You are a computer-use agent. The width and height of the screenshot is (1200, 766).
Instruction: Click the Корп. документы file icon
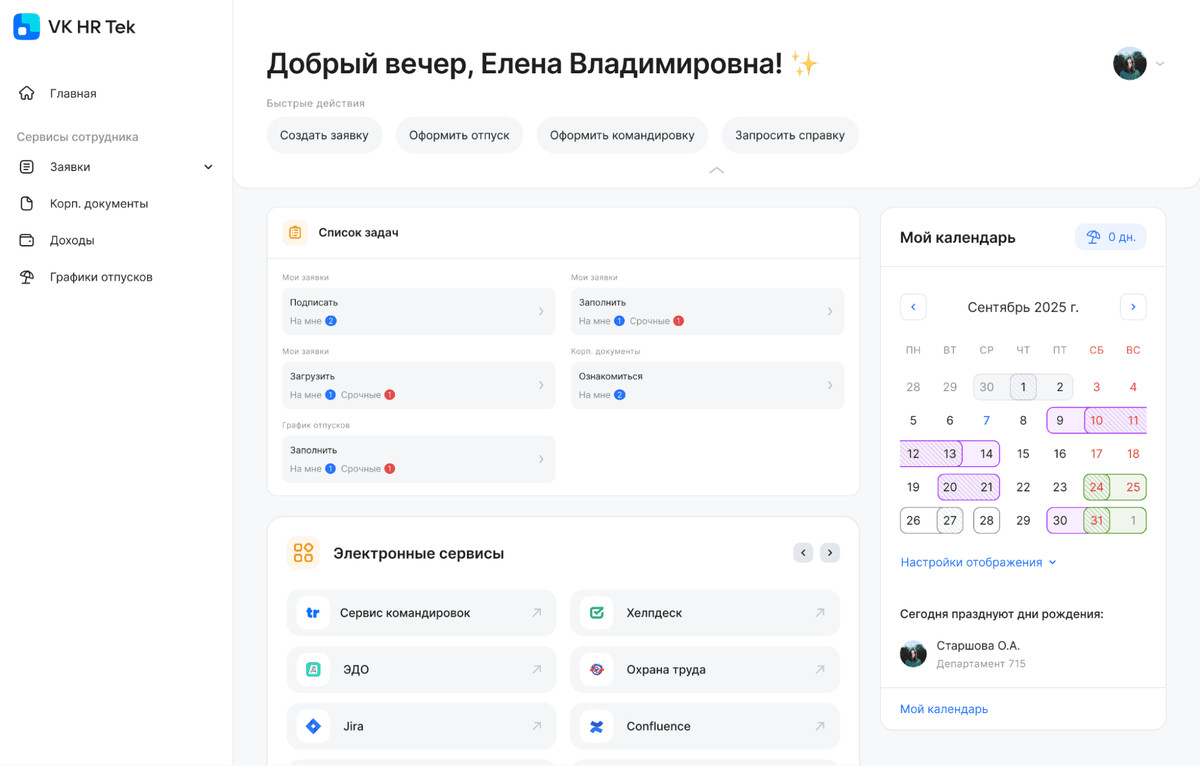click(27, 203)
